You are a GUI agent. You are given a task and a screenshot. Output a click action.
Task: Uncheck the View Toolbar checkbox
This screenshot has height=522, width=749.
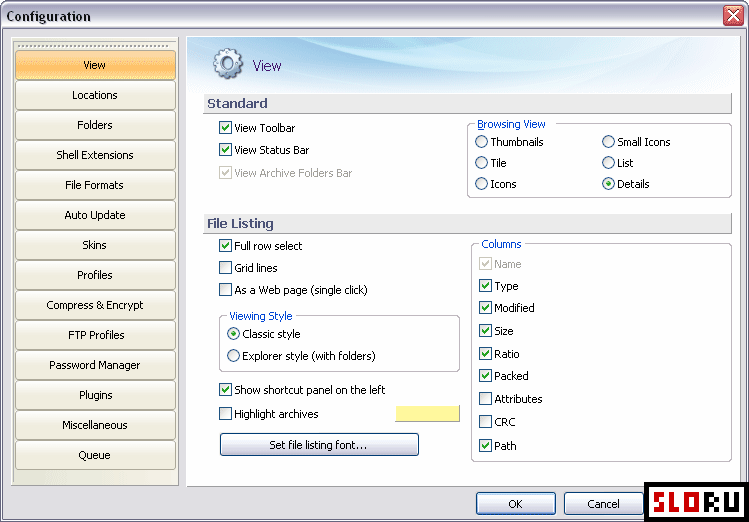(226, 128)
